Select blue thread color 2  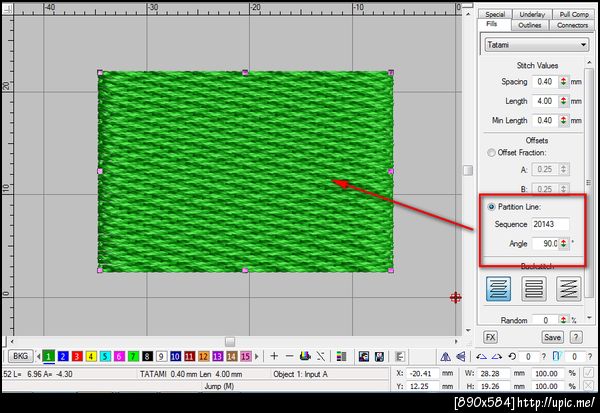pos(63,356)
